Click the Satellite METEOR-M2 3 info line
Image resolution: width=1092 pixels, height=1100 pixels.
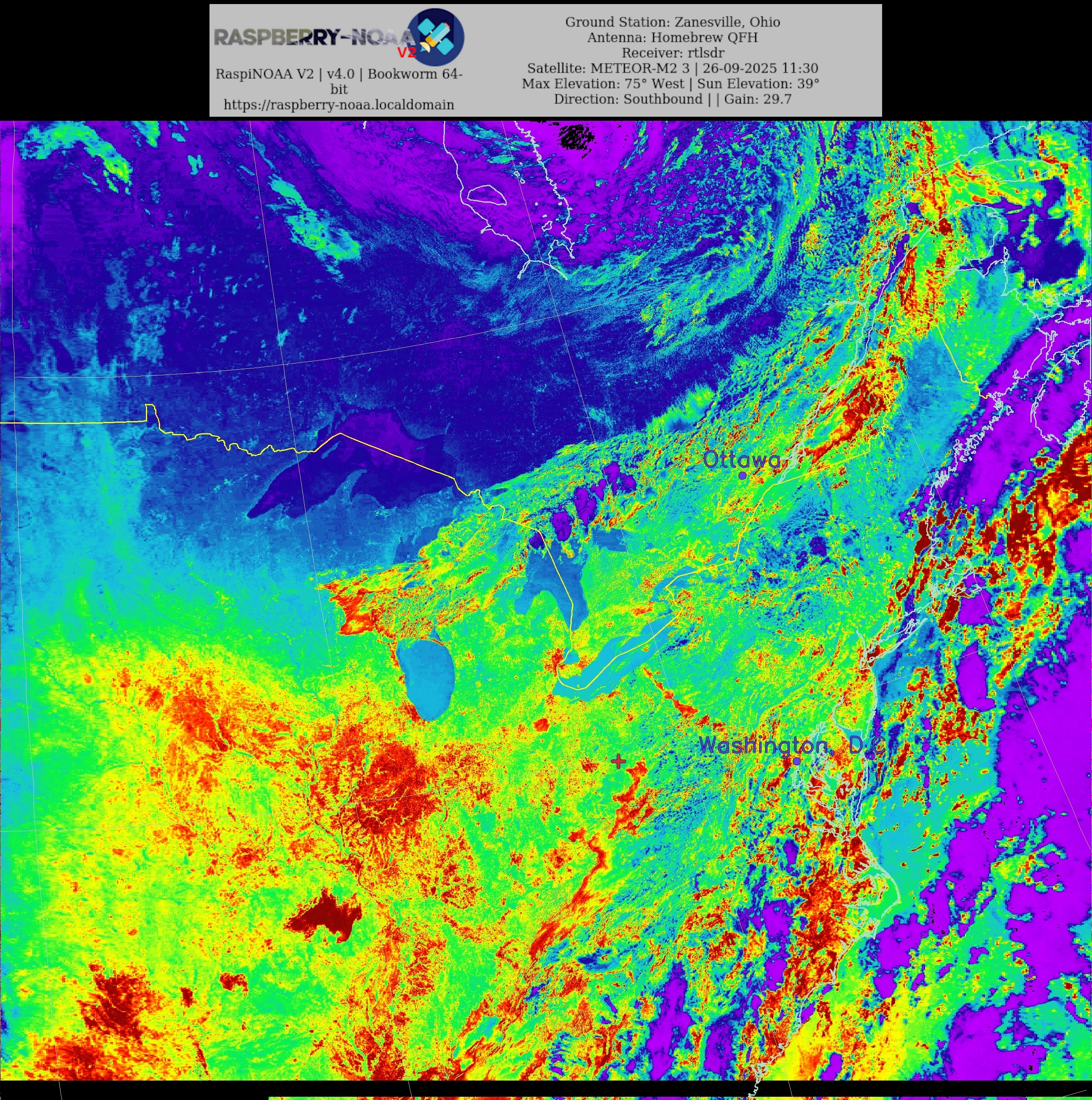[x=672, y=68]
